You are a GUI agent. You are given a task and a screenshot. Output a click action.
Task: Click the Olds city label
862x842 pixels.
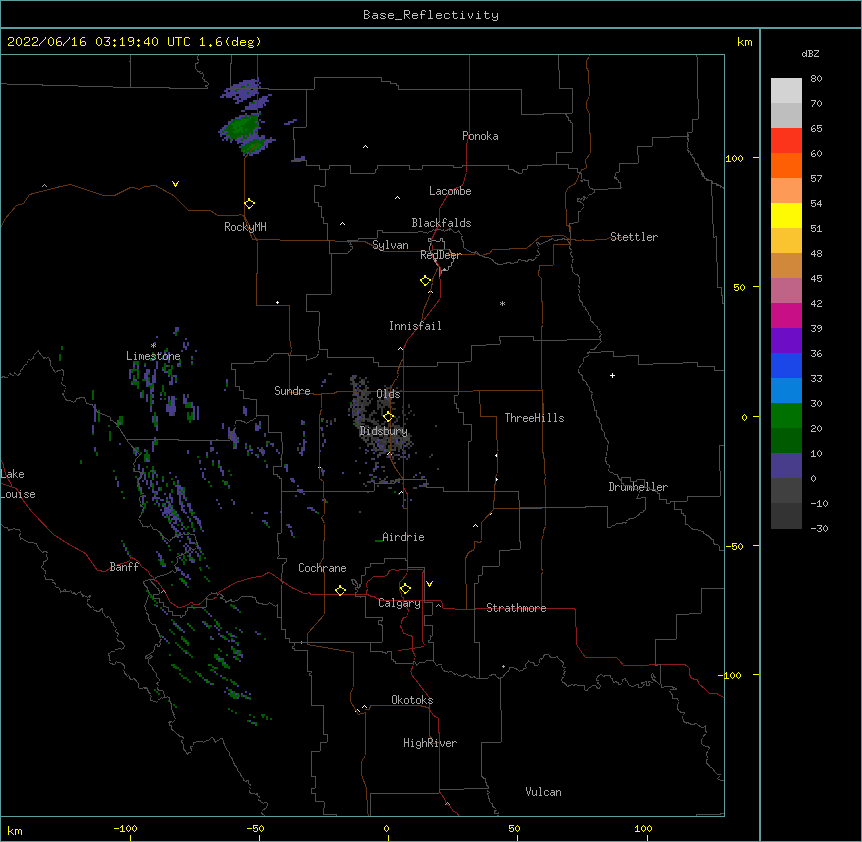[x=388, y=394]
